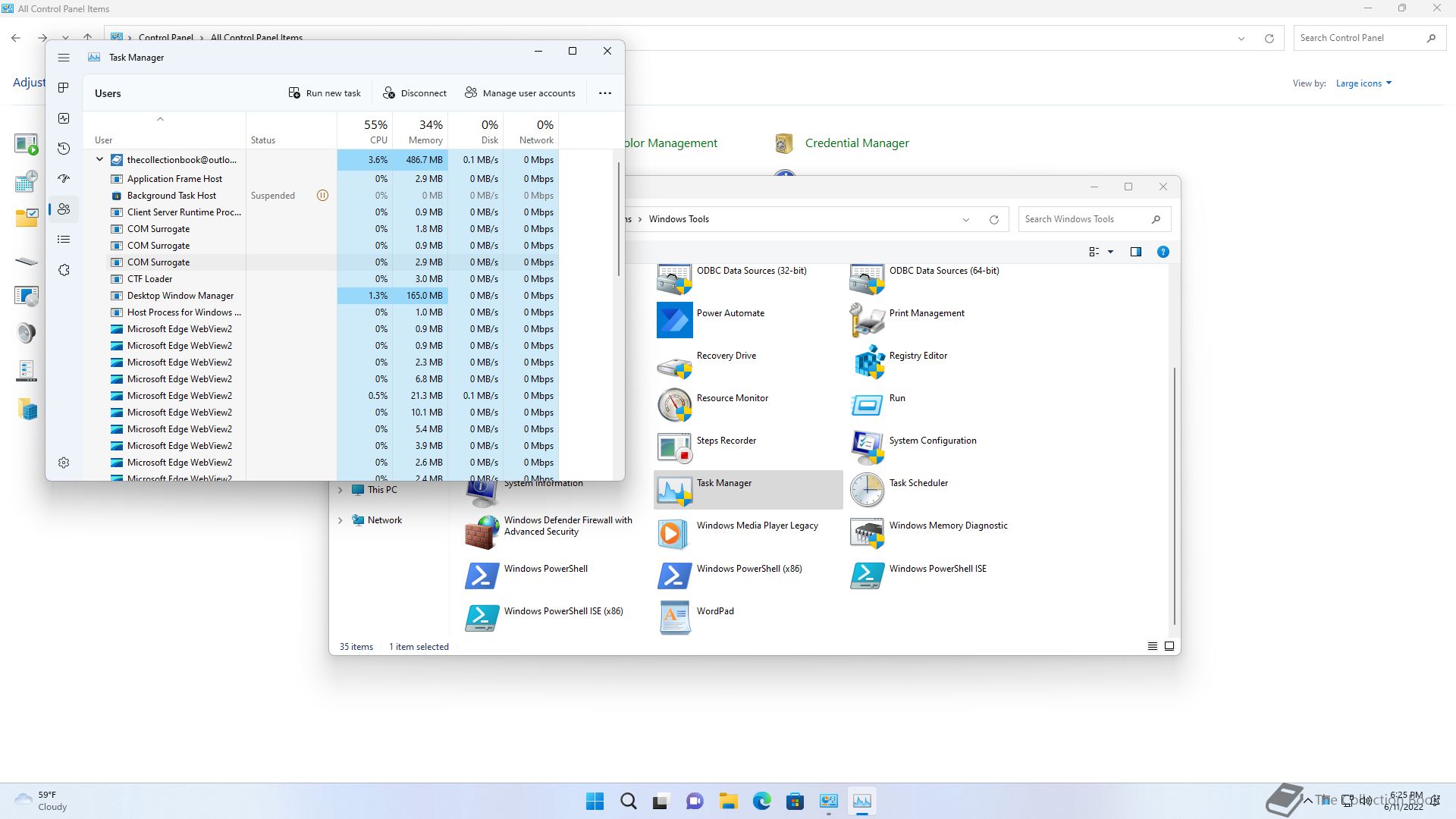Screen dimensions: 1456x819
Task: Sort by User column header
Action: click(165, 131)
